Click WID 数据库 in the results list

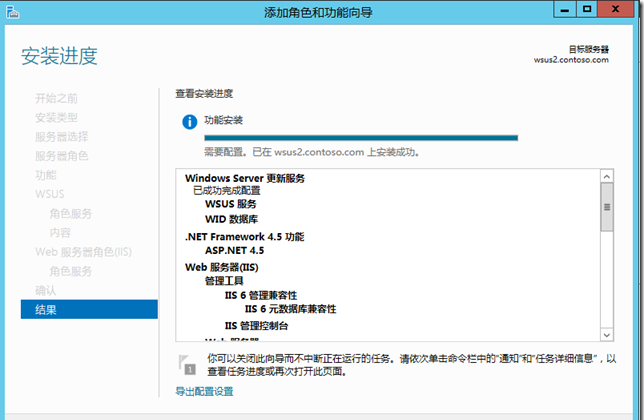pyautogui.click(x=231, y=219)
